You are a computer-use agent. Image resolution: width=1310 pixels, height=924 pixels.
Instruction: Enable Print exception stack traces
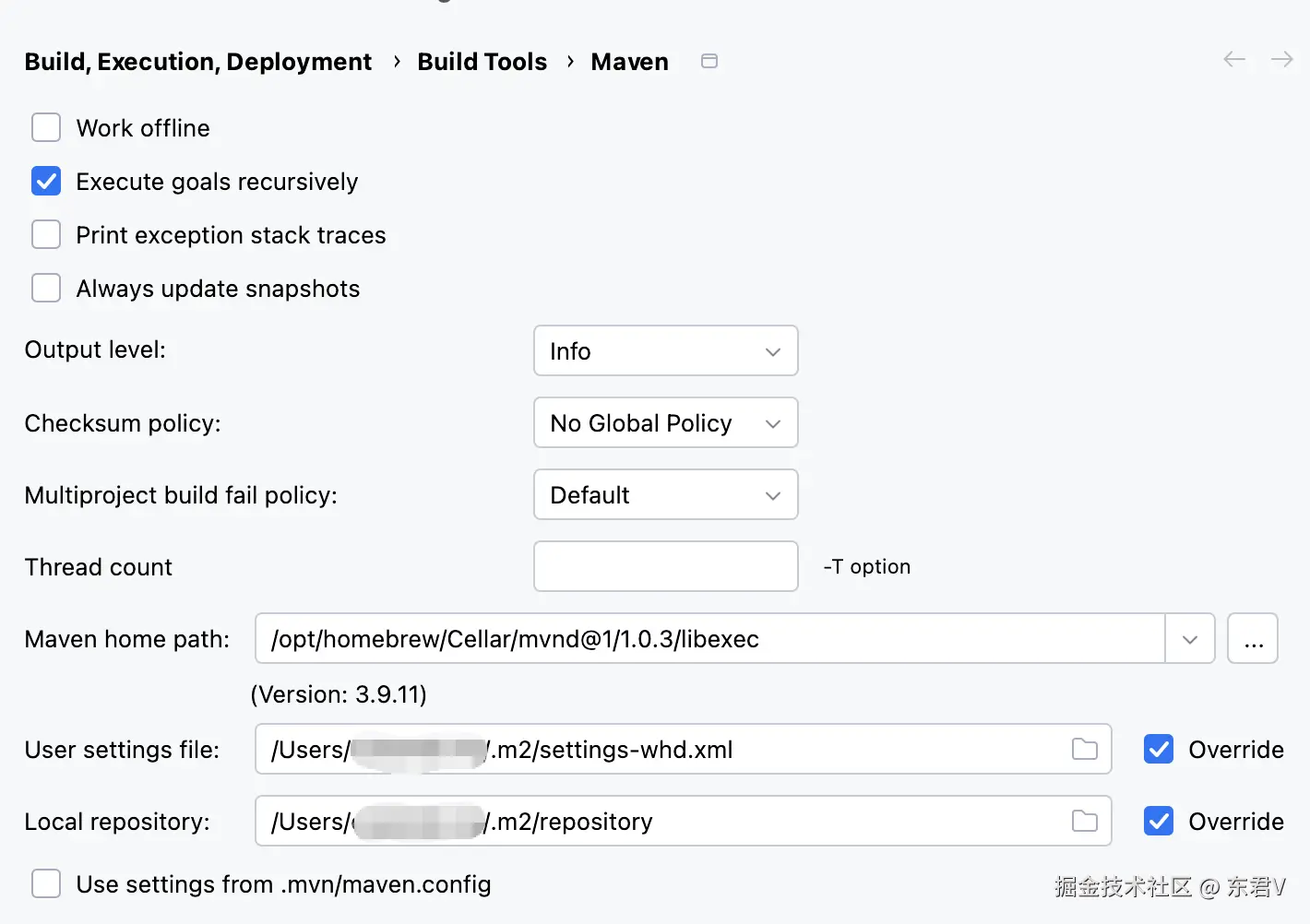pyautogui.click(x=46, y=234)
